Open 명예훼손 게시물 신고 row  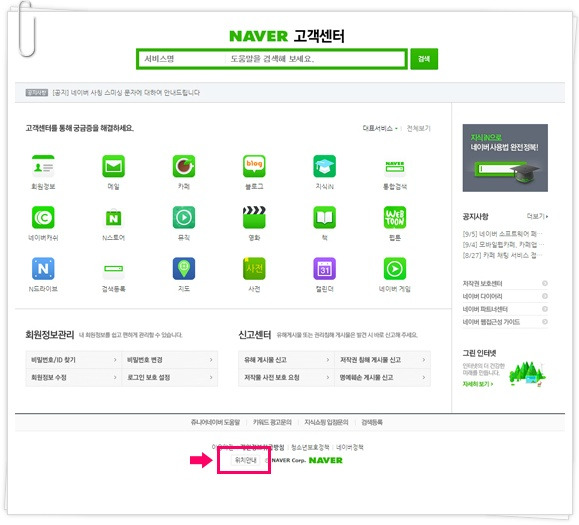click(x=382, y=377)
